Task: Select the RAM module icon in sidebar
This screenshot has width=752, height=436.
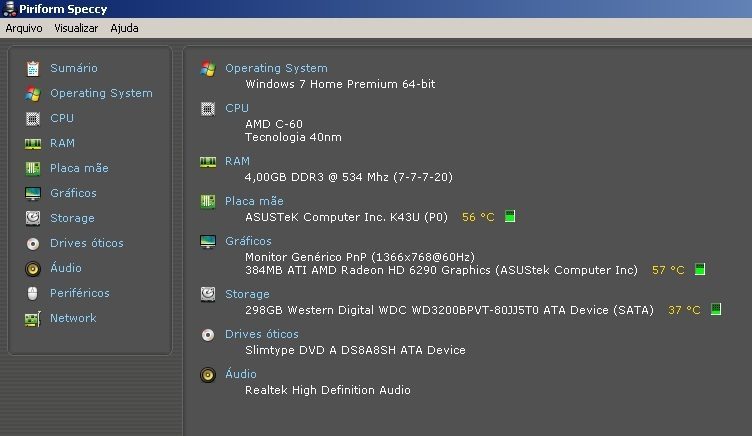Action: tap(33, 143)
